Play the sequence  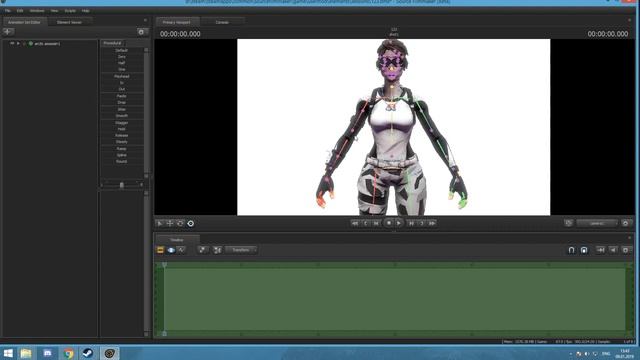(399, 223)
